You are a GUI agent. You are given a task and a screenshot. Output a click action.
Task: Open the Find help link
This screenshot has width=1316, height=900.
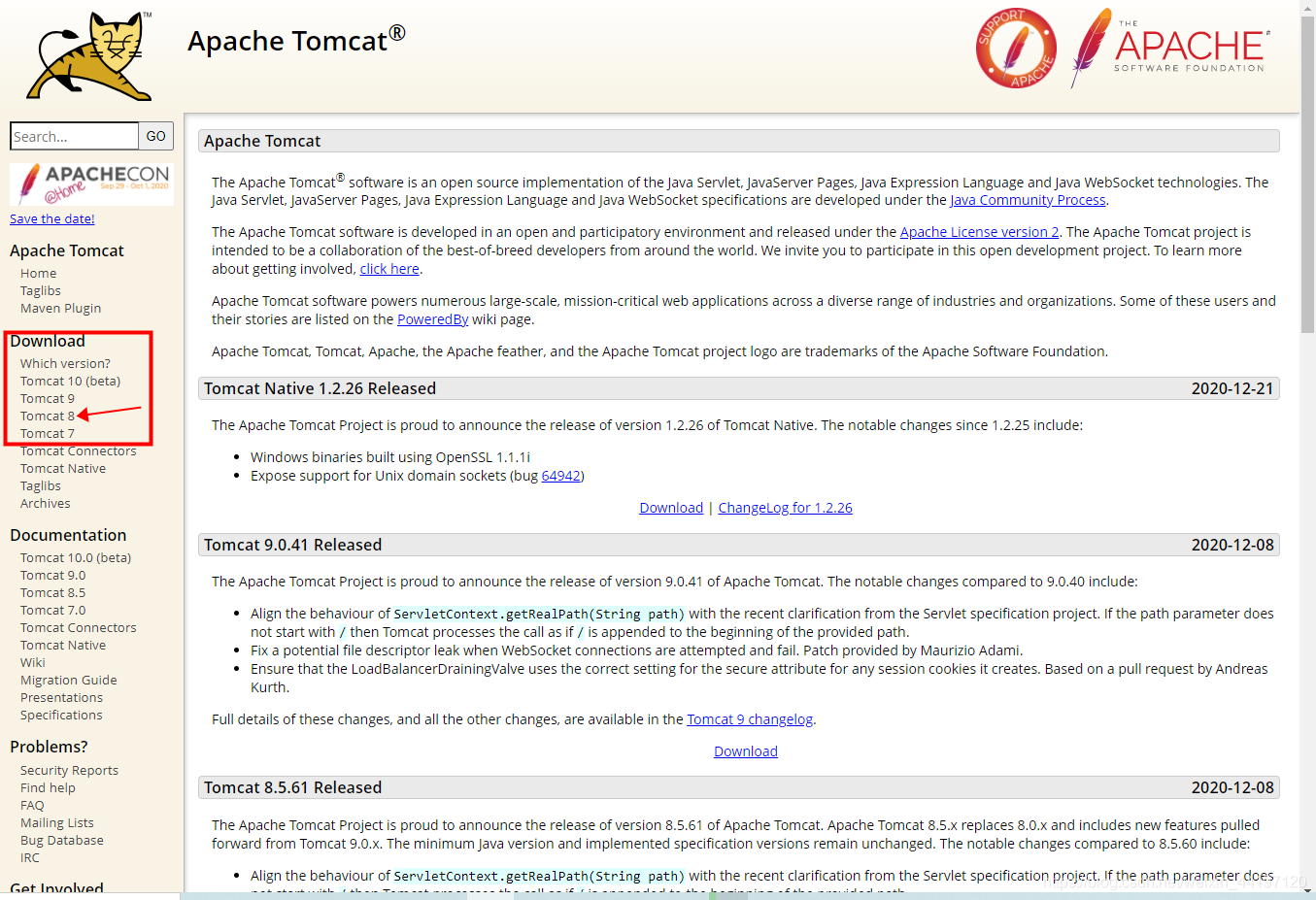(48, 788)
